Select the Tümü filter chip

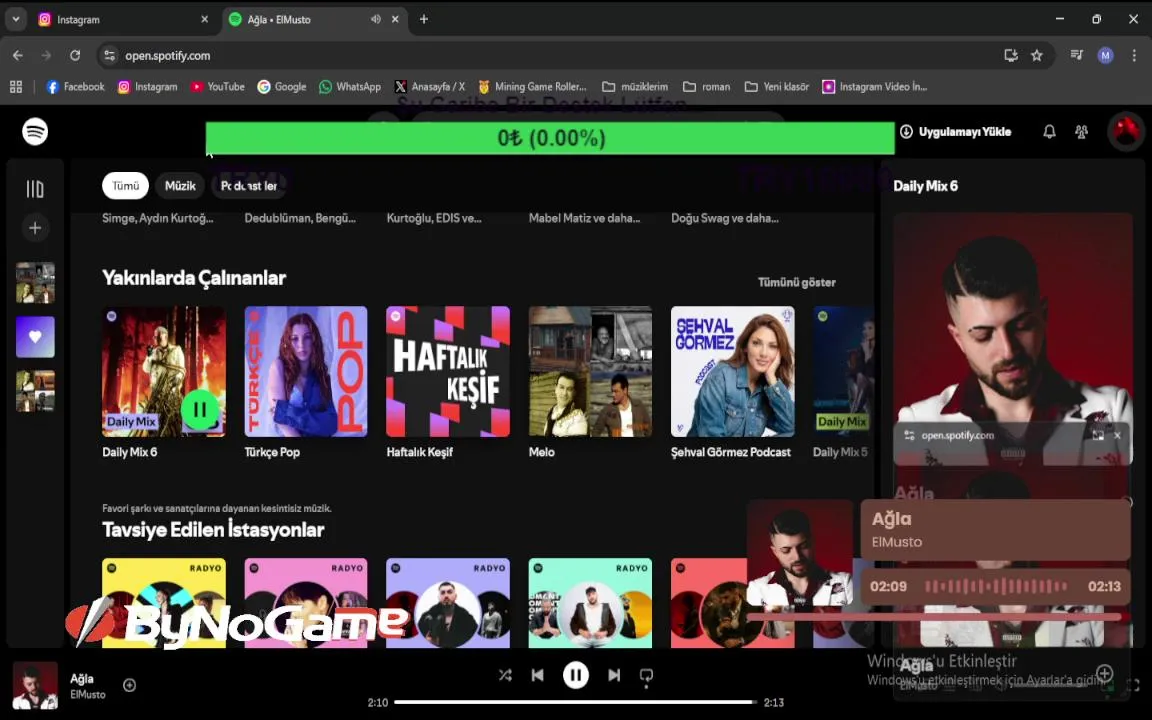point(125,186)
